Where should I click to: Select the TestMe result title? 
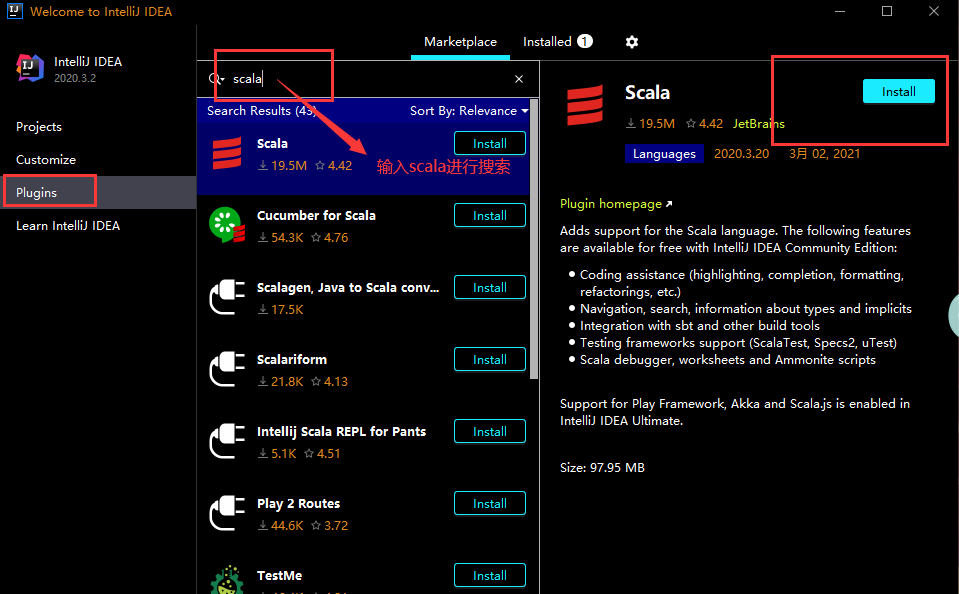coord(280,575)
